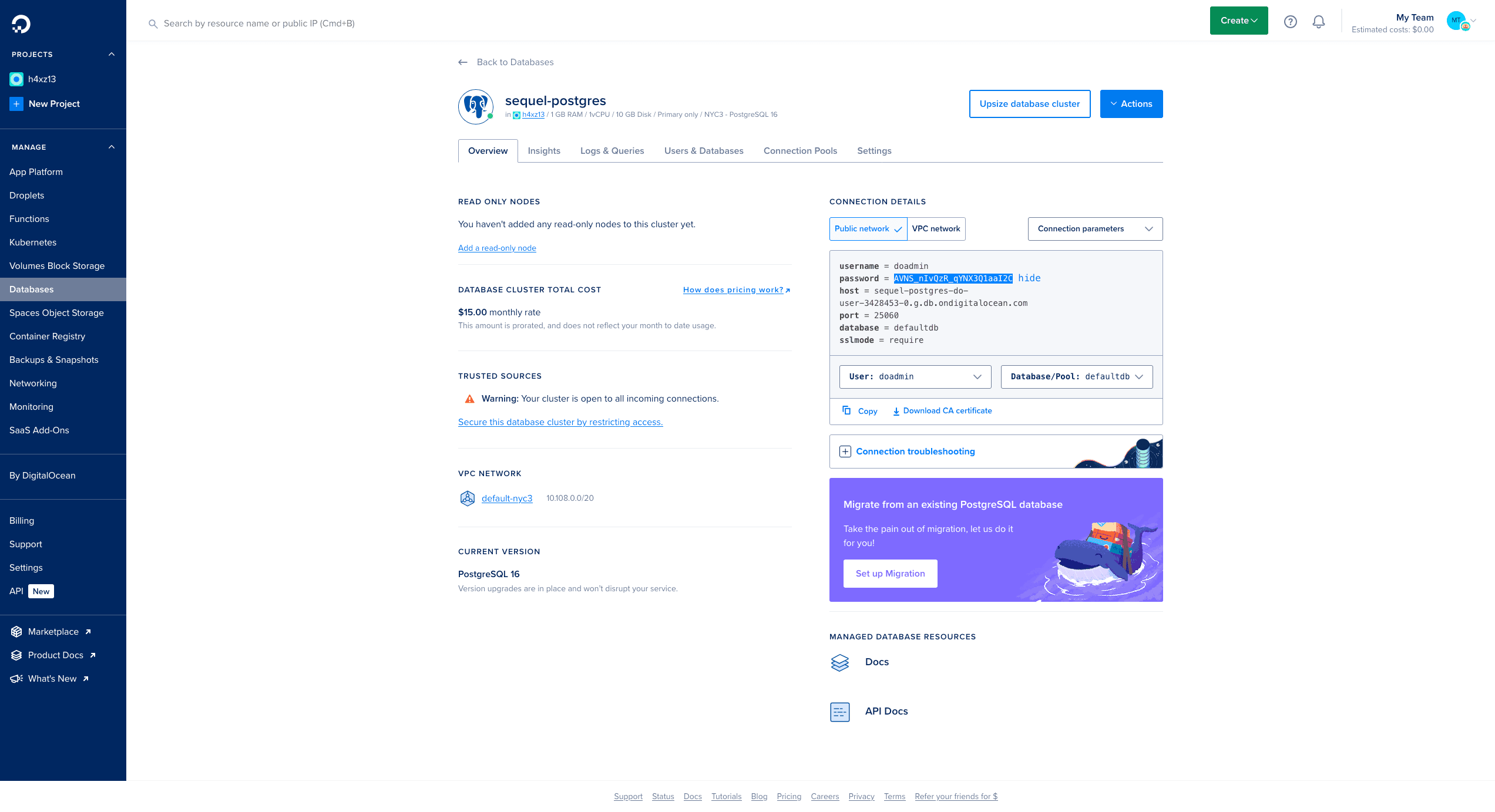Screen dimensions: 1495x812
Task: Open the Users & Databases tab
Action: 704,151
